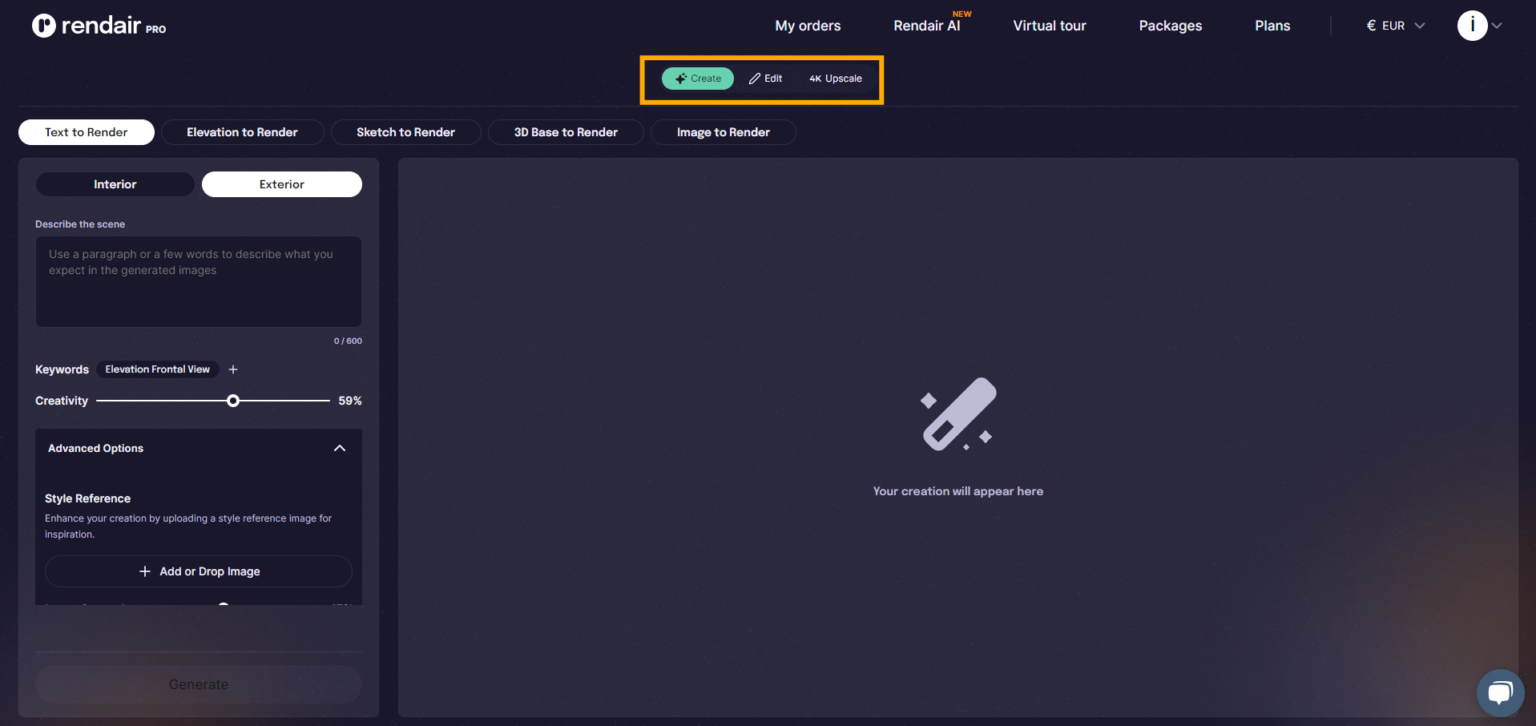Add a keyword with the plus icon
This screenshot has width=1536, height=726.
(233, 369)
